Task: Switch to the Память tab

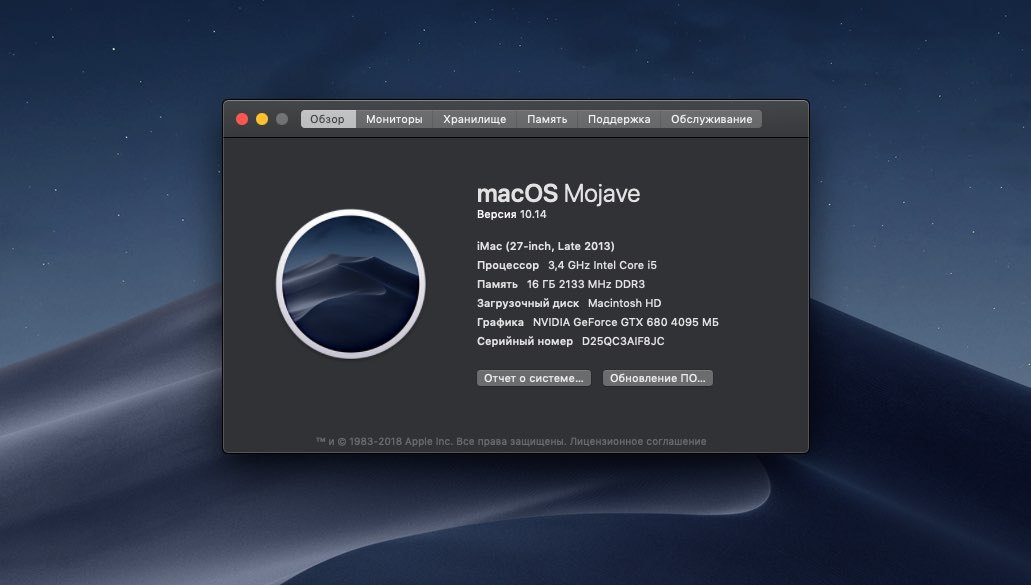Action: pos(547,119)
